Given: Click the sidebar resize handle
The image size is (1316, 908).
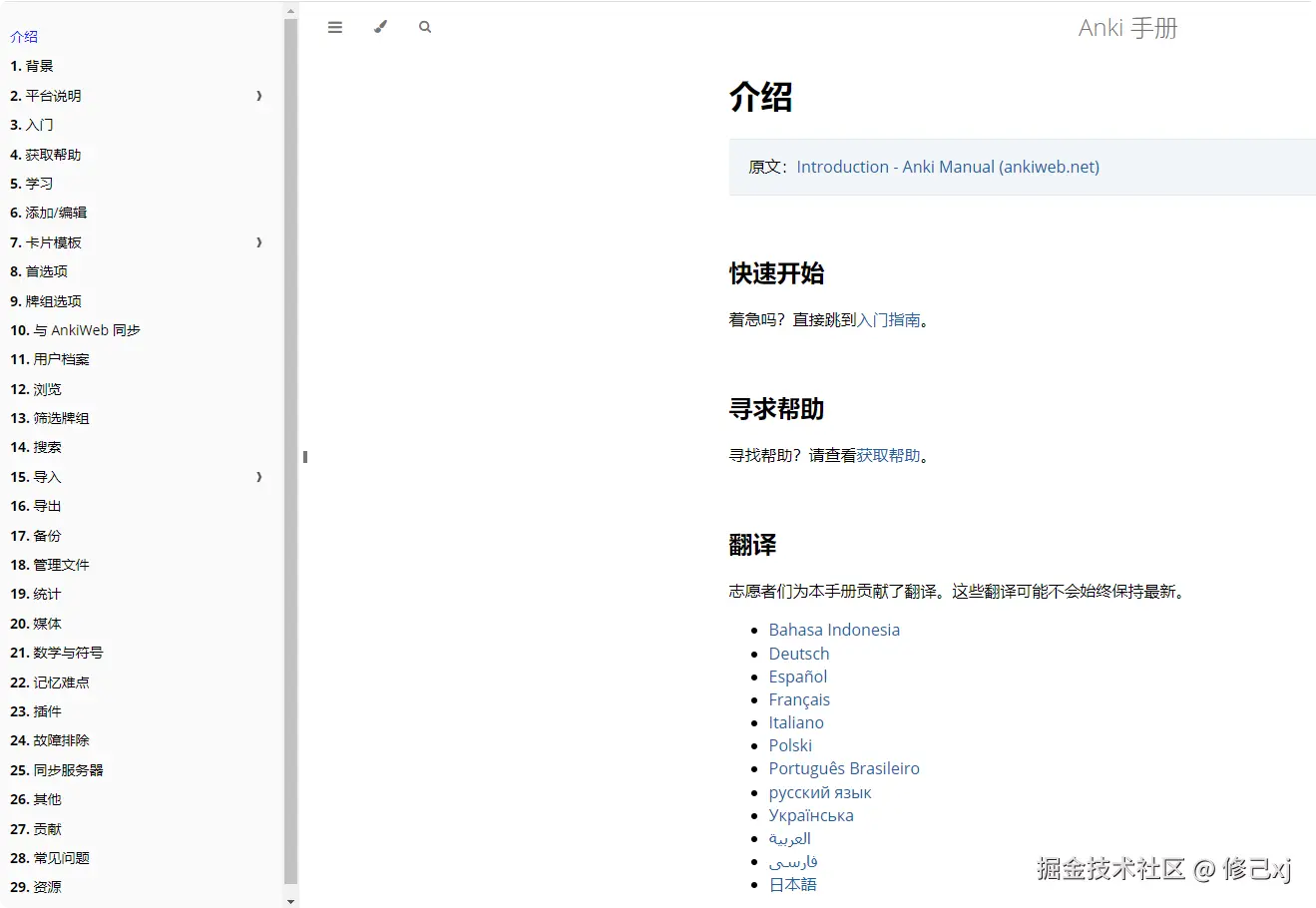Looking at the screenshot, I should tap(305, 457).
